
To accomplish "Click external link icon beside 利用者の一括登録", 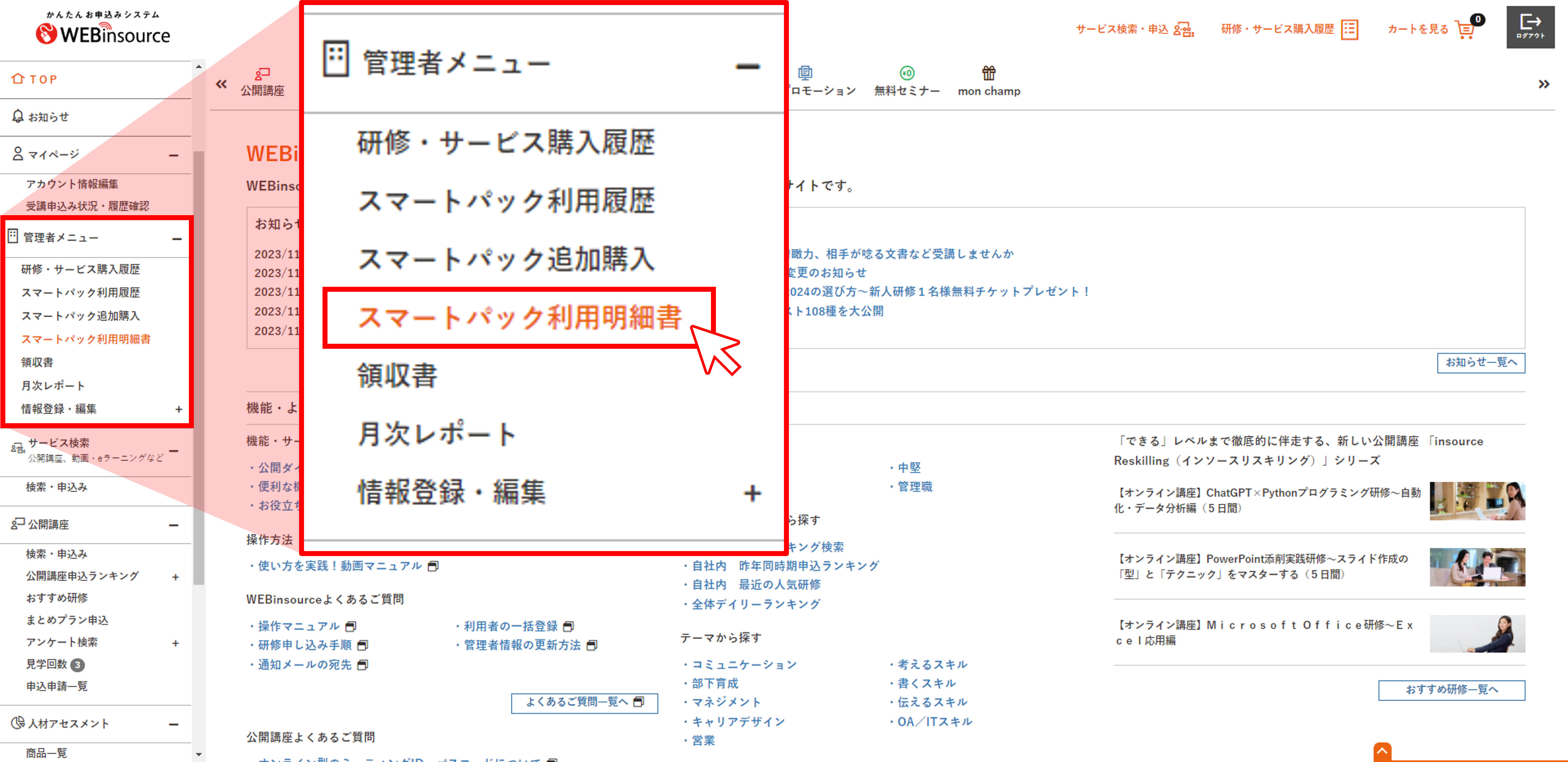I will [x=568, y=626].
